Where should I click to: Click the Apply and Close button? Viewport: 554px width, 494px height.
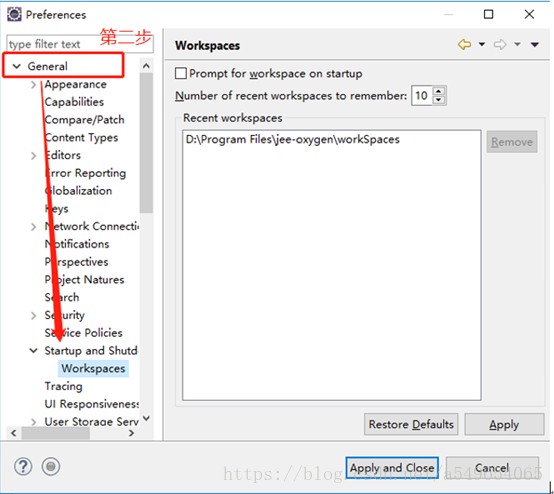pos(392,468)
